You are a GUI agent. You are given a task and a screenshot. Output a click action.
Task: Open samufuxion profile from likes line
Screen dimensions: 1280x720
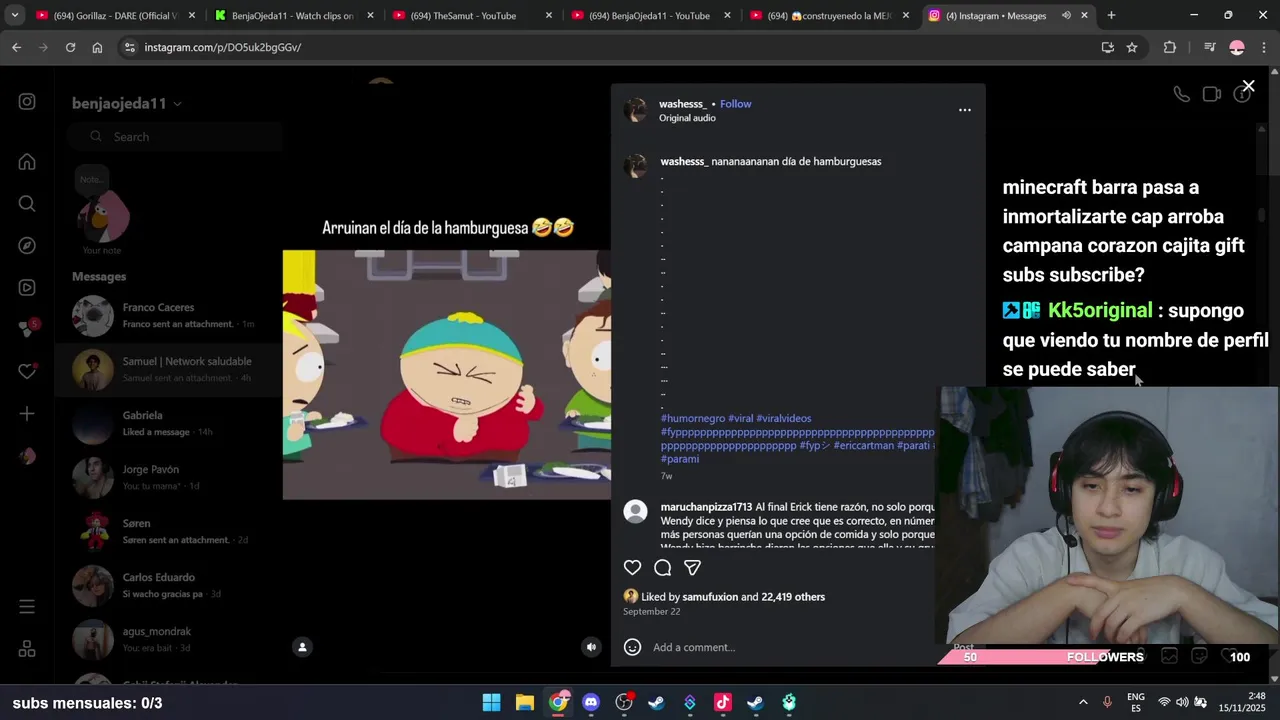coord(710,597)
